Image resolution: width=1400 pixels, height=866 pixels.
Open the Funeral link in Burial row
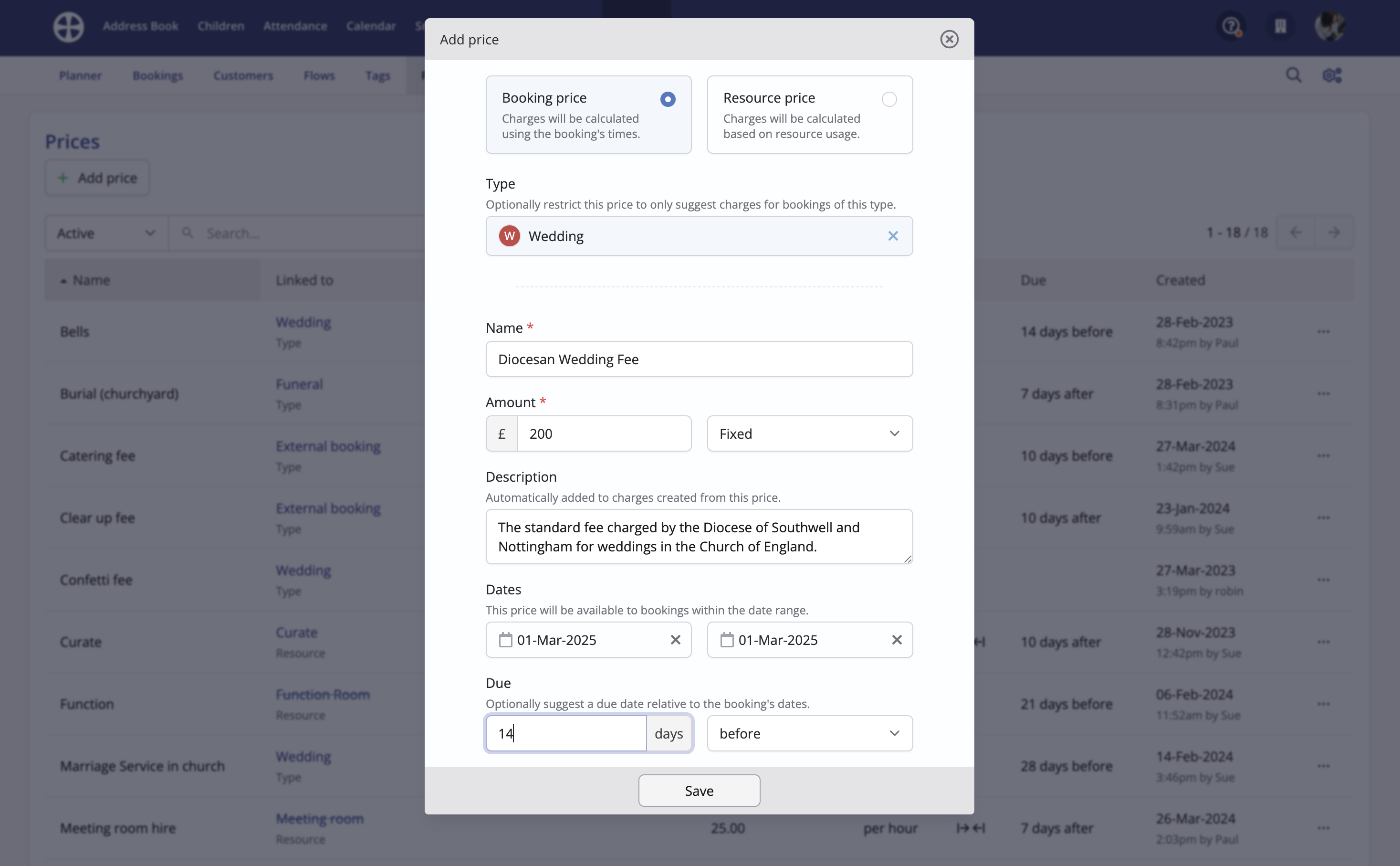point(299,384)
